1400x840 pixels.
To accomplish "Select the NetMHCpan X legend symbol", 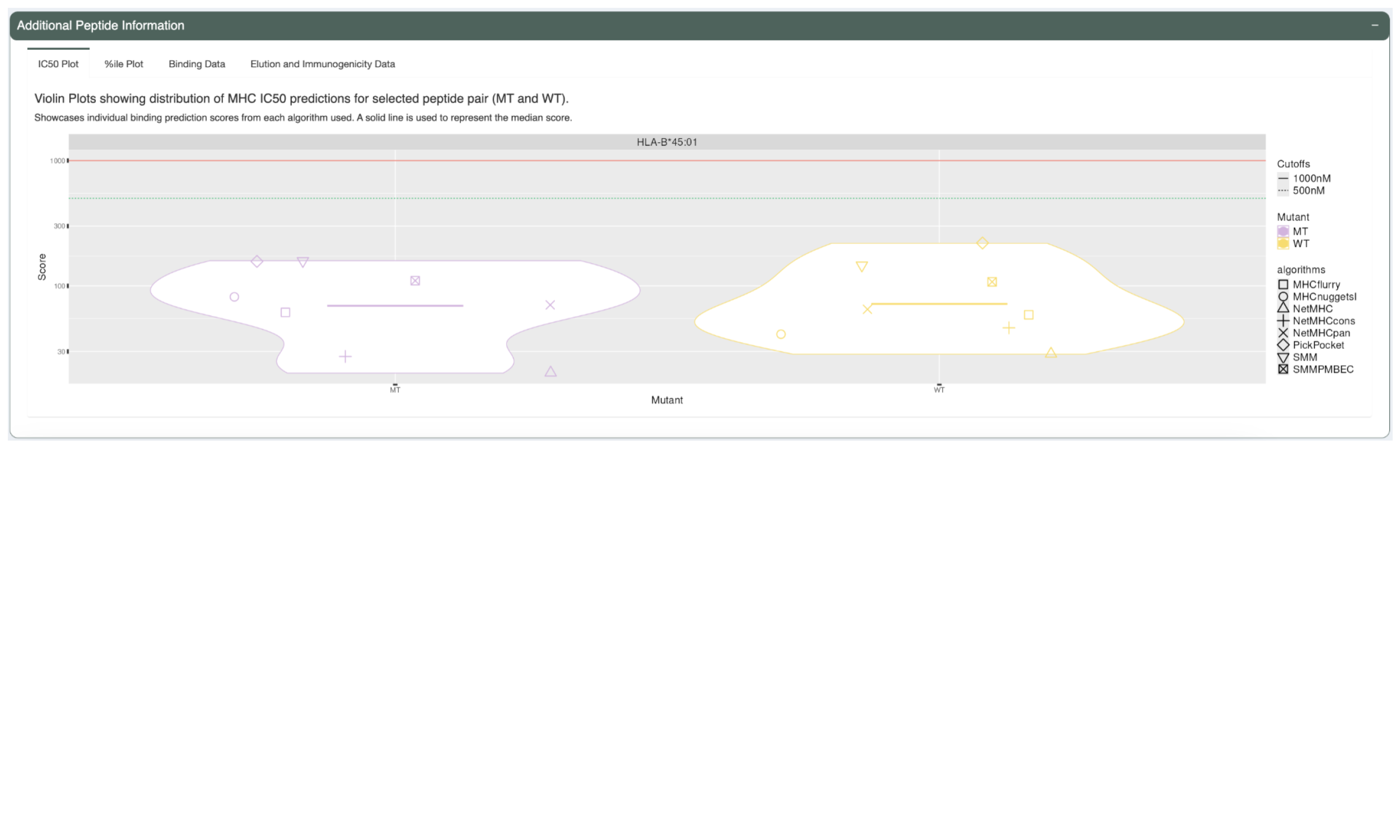I will 1285,333.
